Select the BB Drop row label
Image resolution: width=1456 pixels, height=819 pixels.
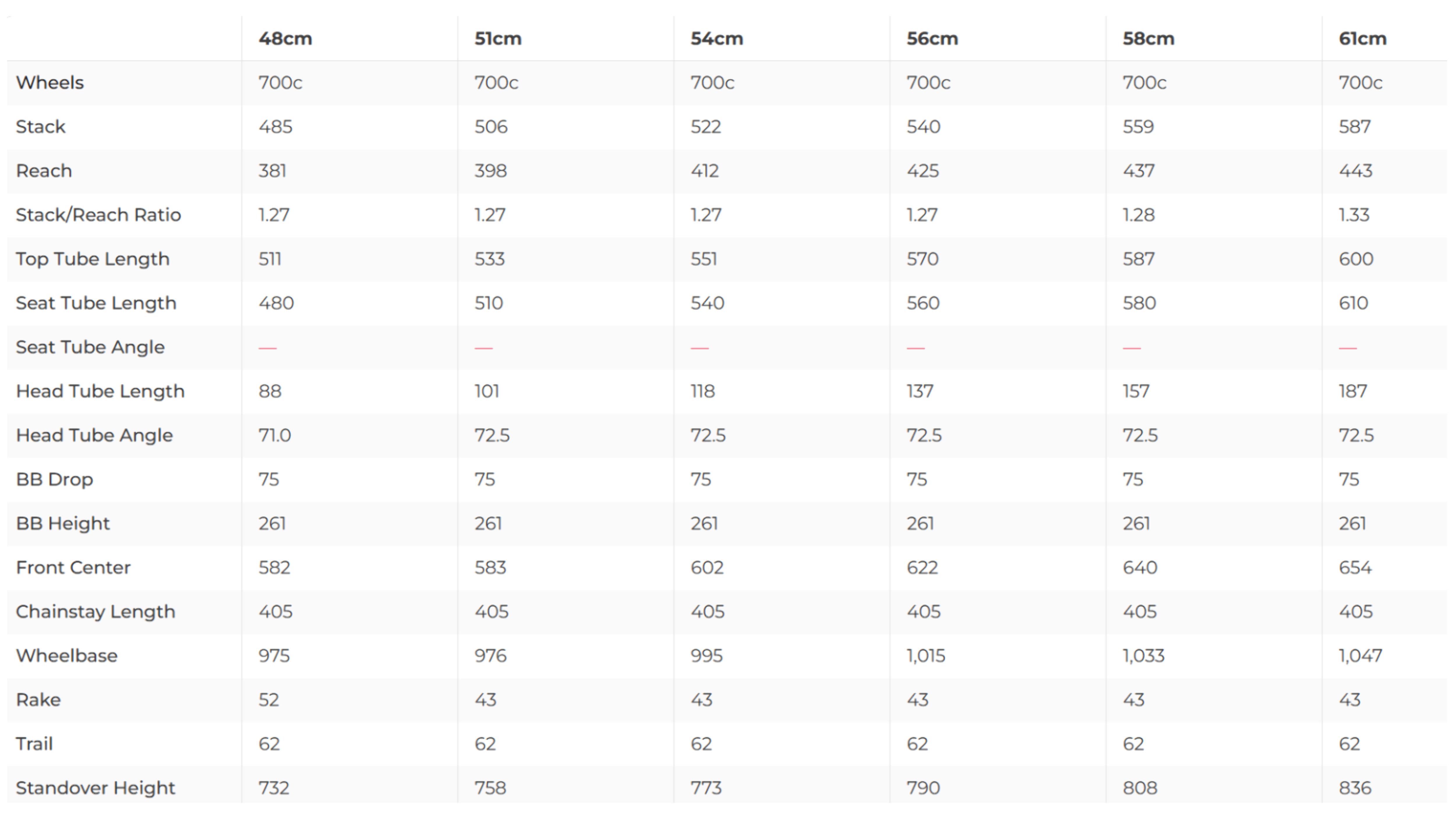click(x=54, y=479)
